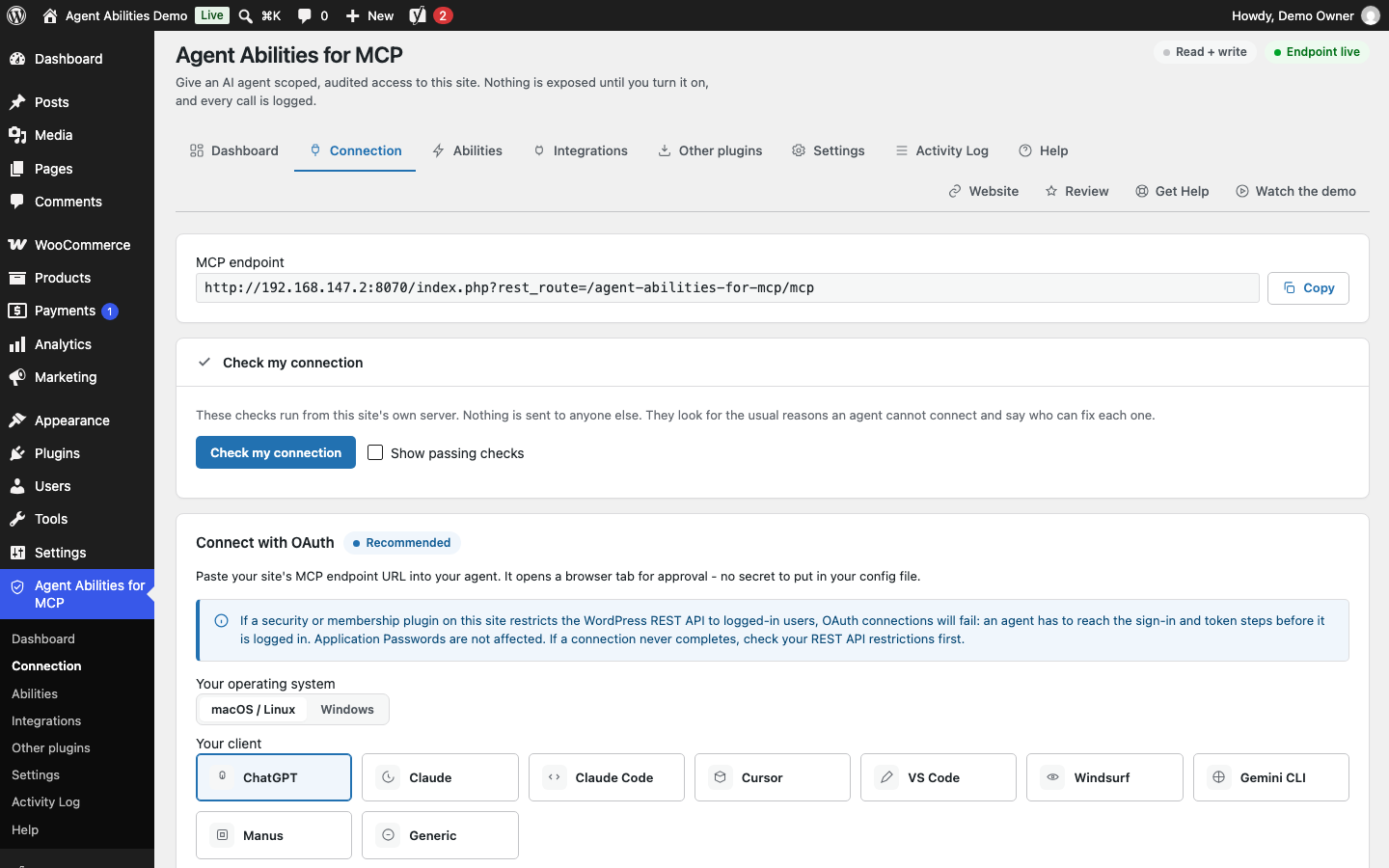Open the Get Help link

1172,191
